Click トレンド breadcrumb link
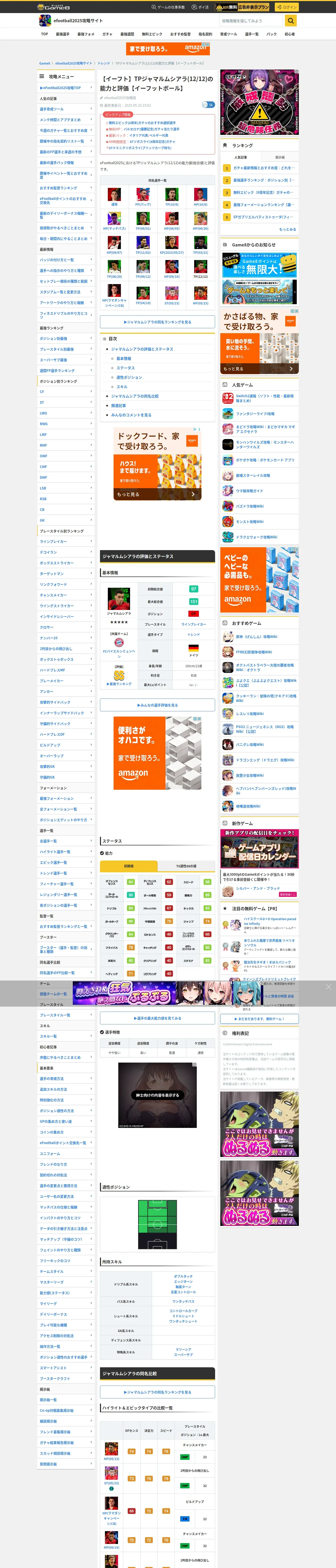 click(104, 63)
